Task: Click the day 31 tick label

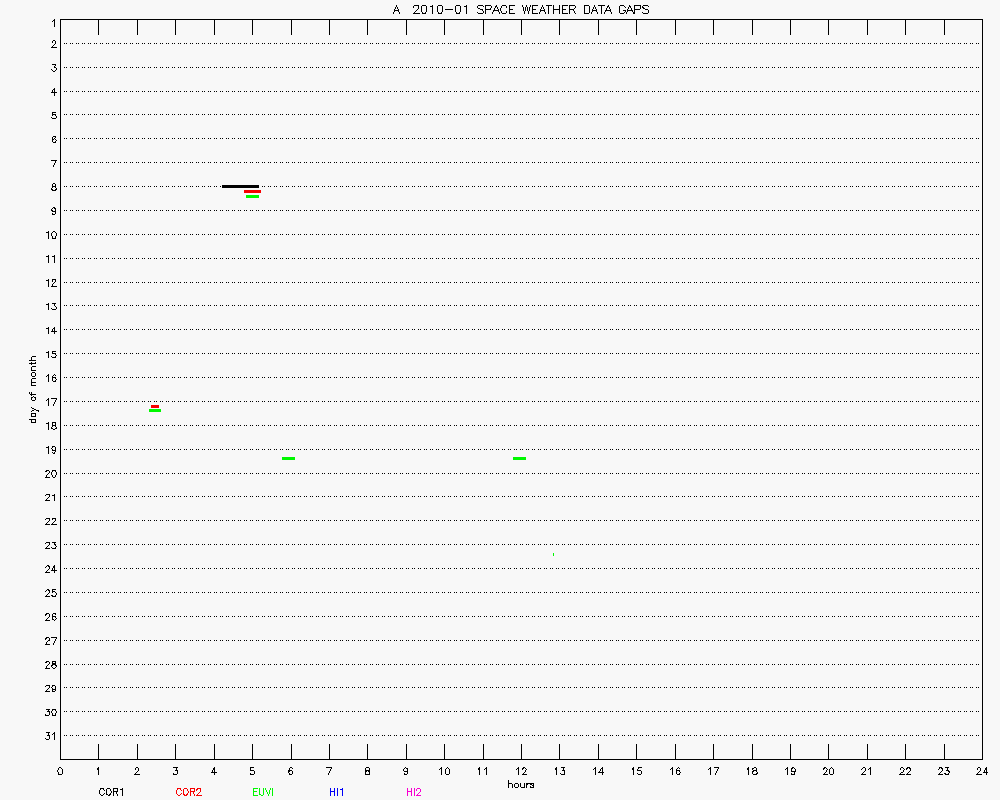Action: pyautogui.click(x=50, y=736)
